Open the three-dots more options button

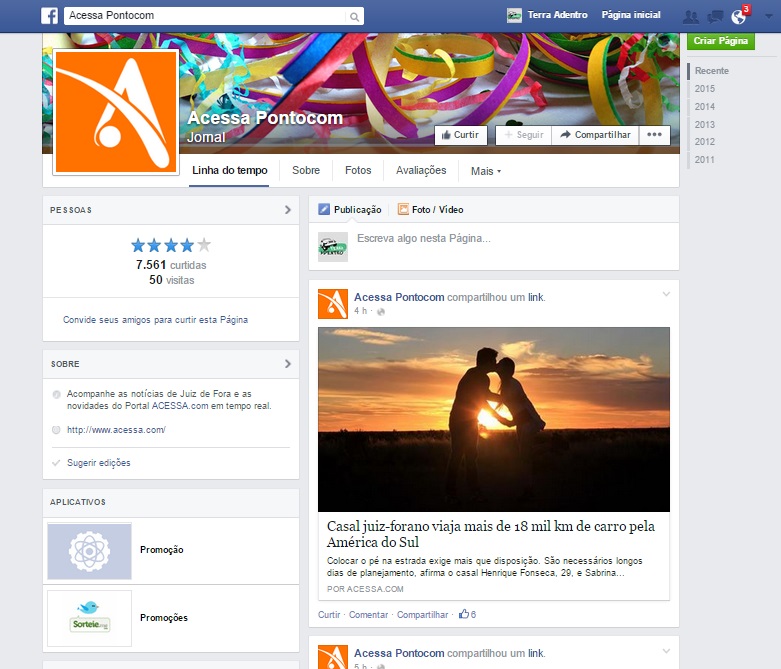click(x=654, y=135)
